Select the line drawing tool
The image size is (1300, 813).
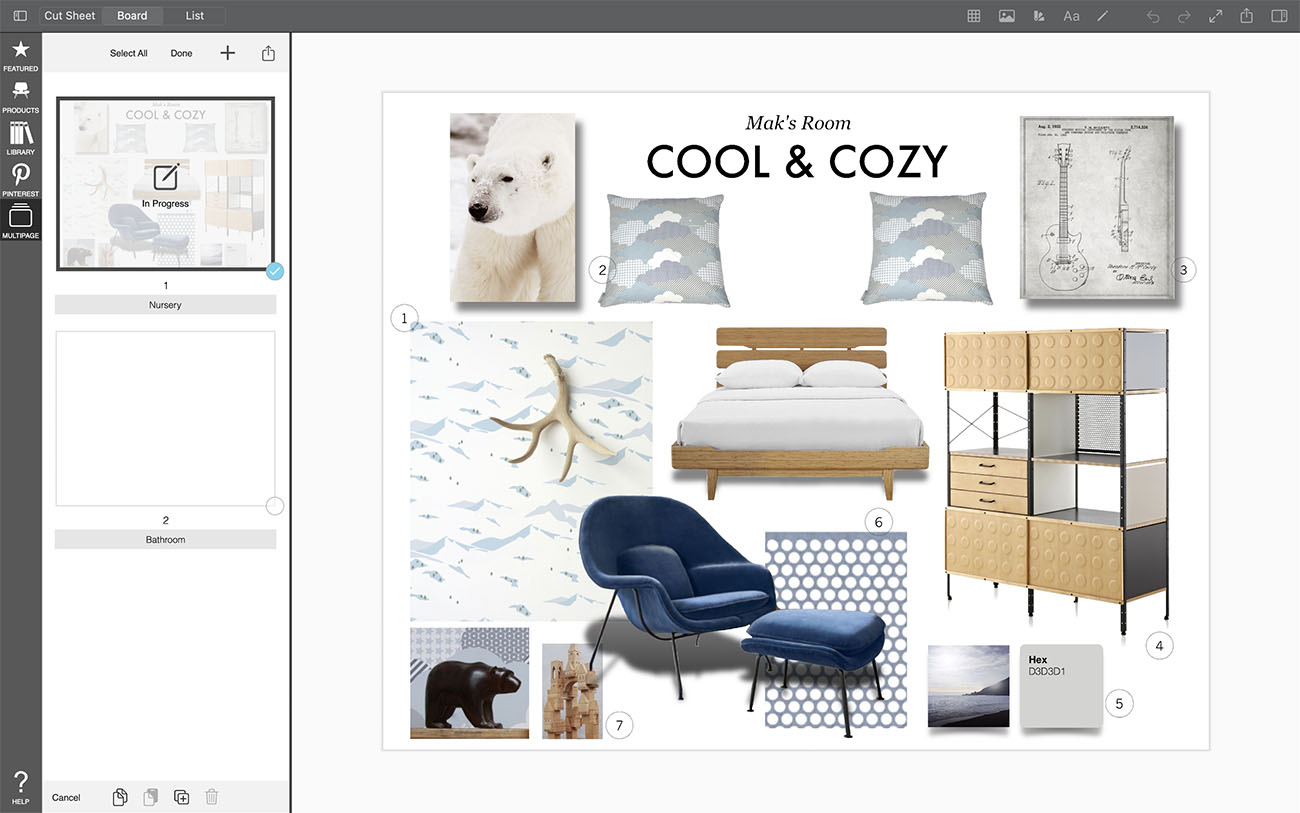coord(1103,16)
